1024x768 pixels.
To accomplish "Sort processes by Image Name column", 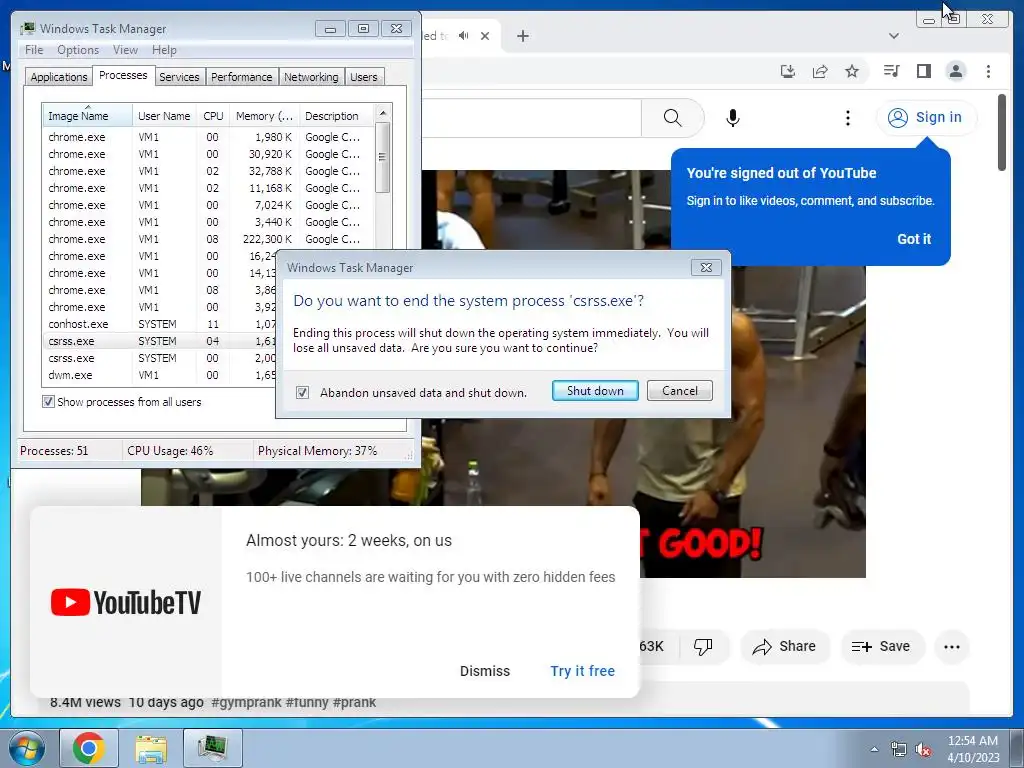I will tap(87, 116).
